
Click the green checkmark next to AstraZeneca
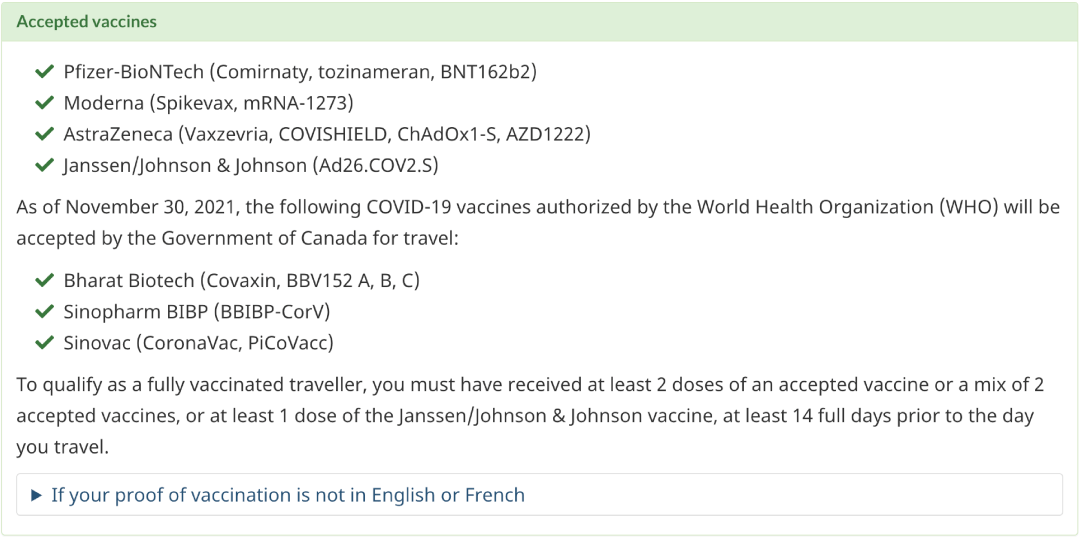tap(45, 134)
